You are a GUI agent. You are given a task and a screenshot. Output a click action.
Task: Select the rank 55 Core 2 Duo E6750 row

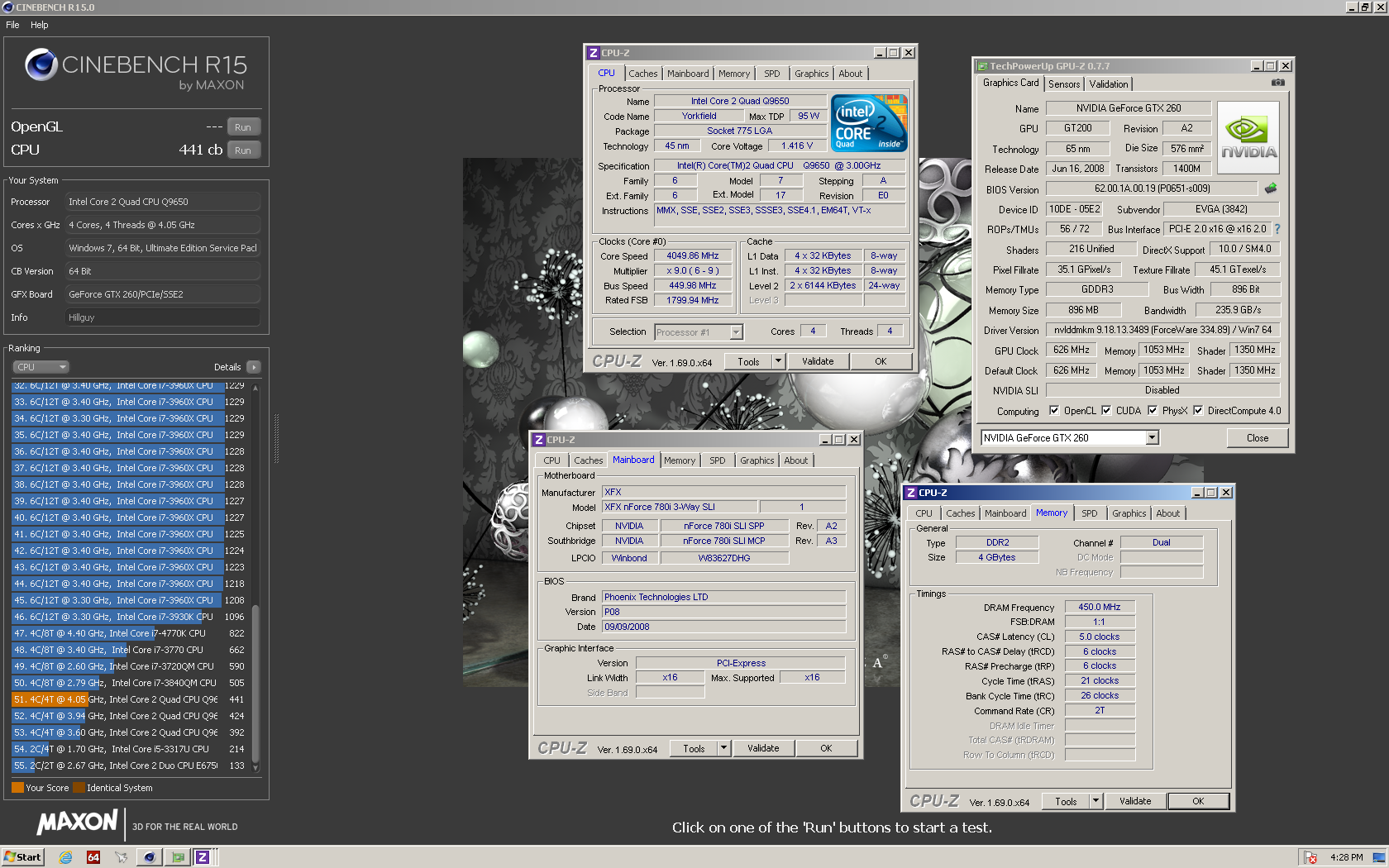130,765
